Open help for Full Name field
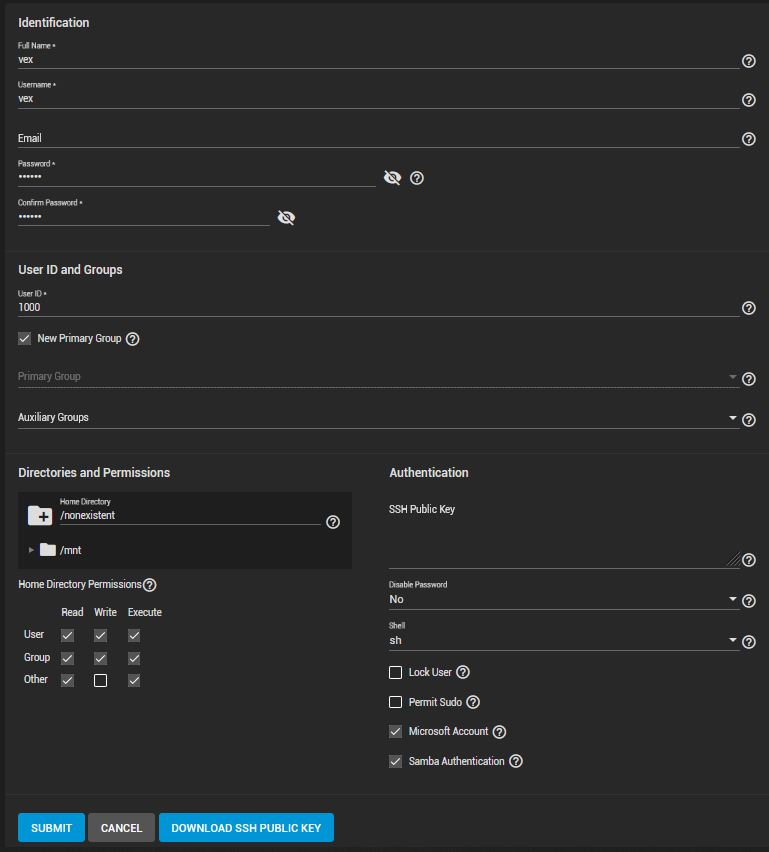This screenshot has width=769, height=852. (x=748, y=61)
